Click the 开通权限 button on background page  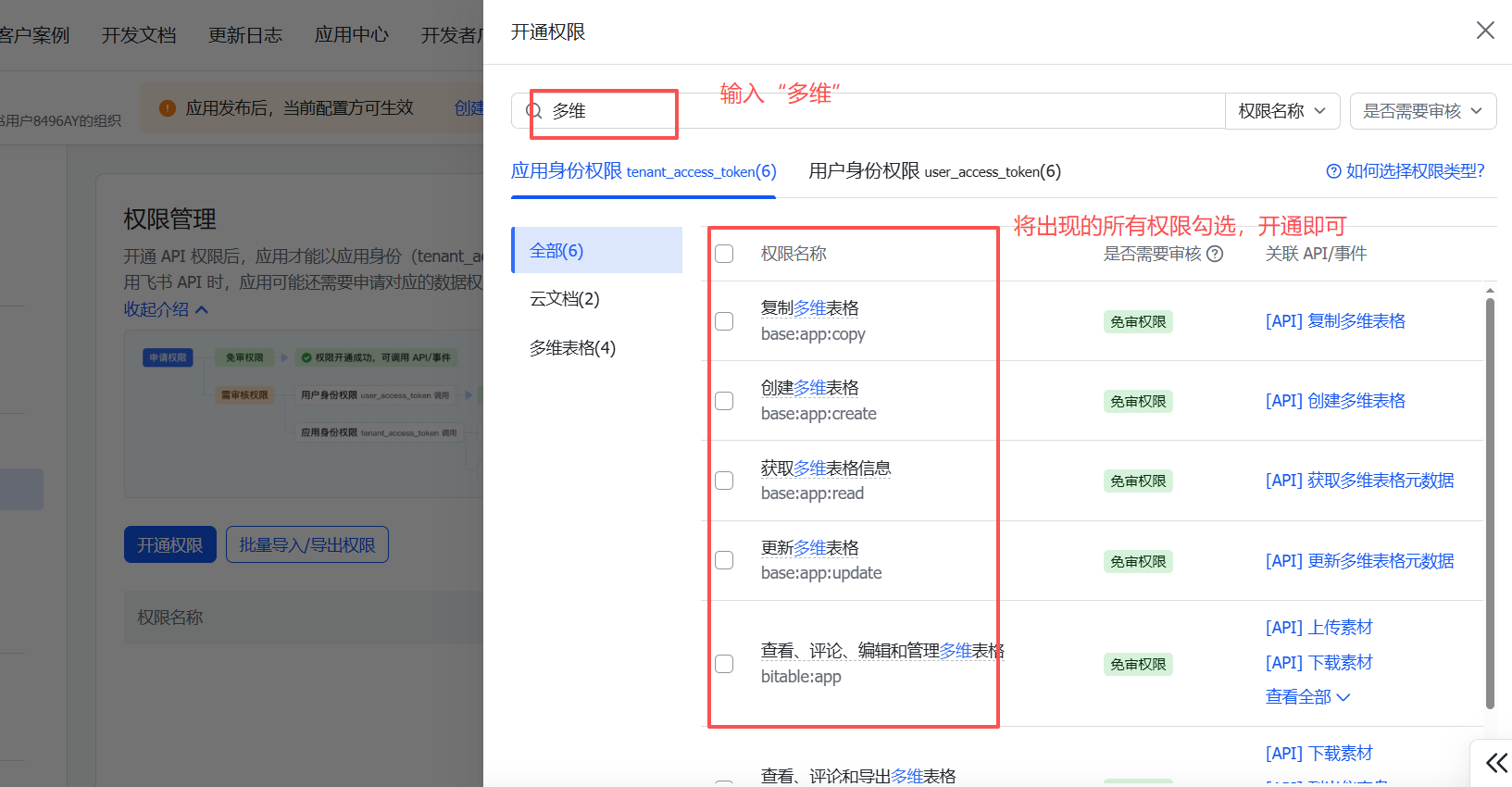[170, 545]
